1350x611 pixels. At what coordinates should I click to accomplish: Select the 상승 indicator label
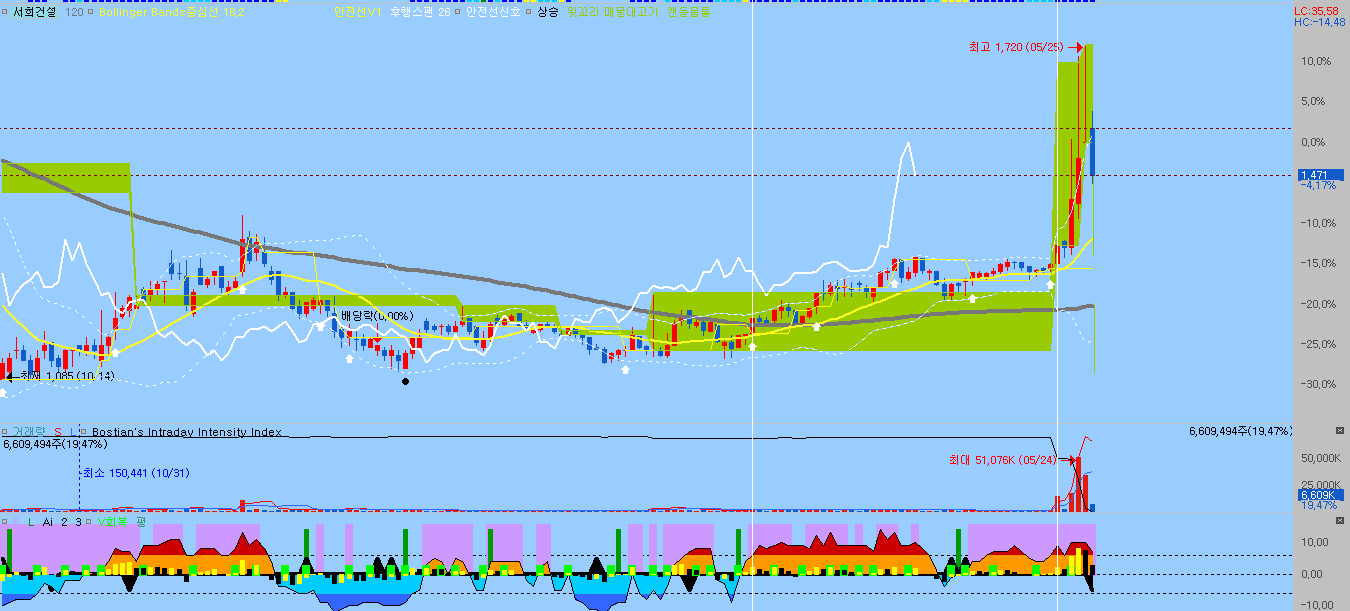click(547, 12)
